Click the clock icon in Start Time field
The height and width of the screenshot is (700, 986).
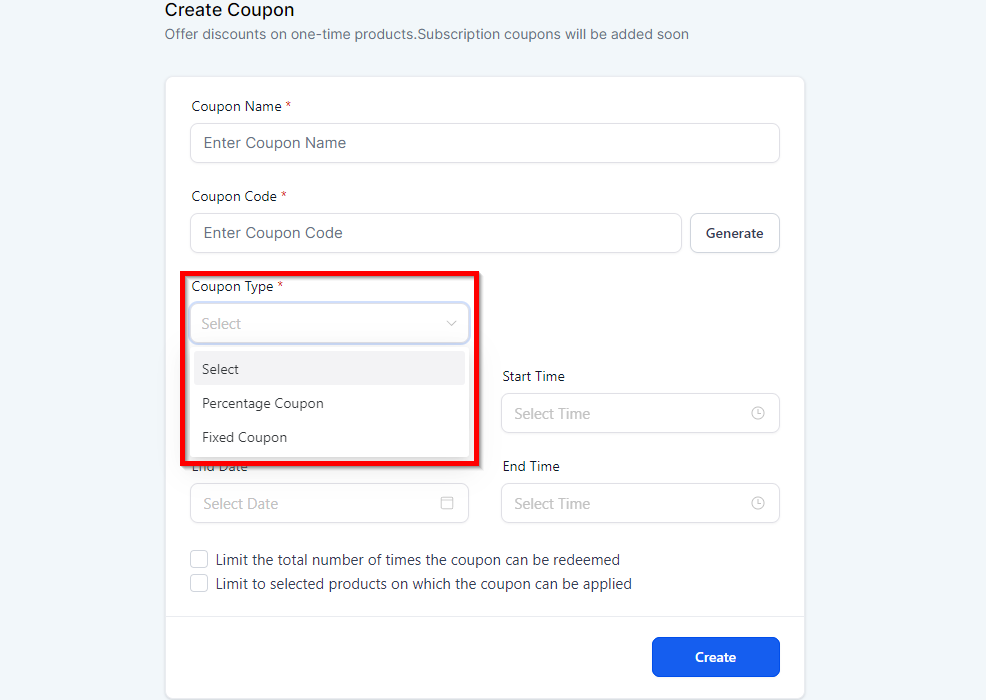[758, 413]
